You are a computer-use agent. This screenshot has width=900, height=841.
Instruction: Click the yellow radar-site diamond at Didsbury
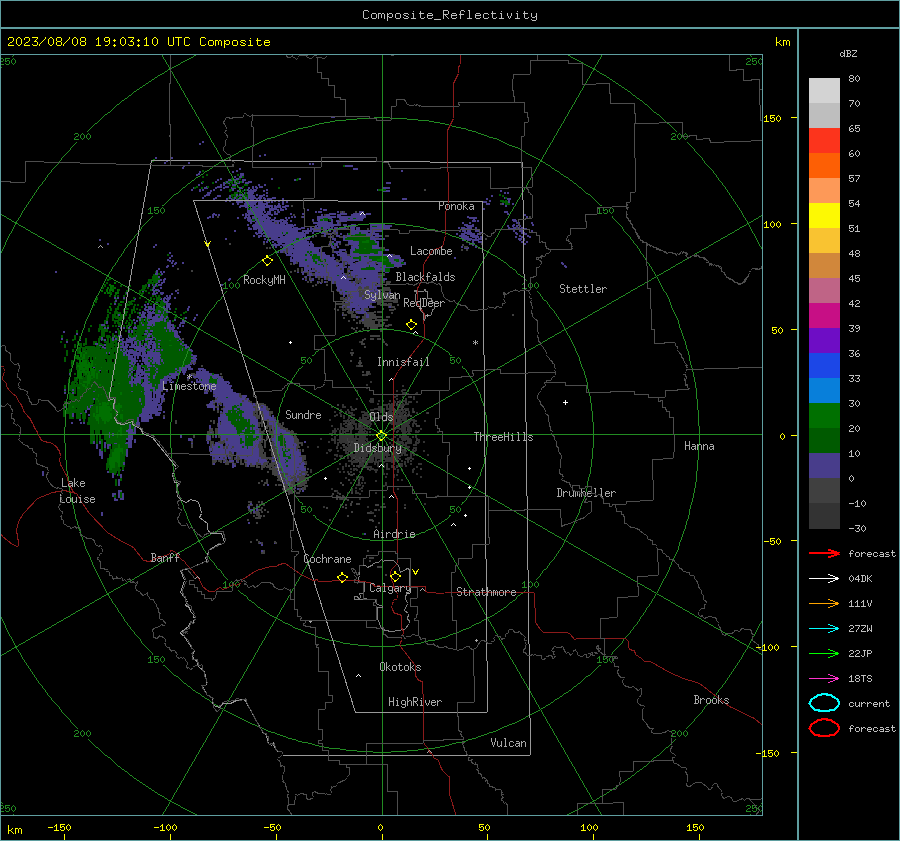(x=382, y=435)
